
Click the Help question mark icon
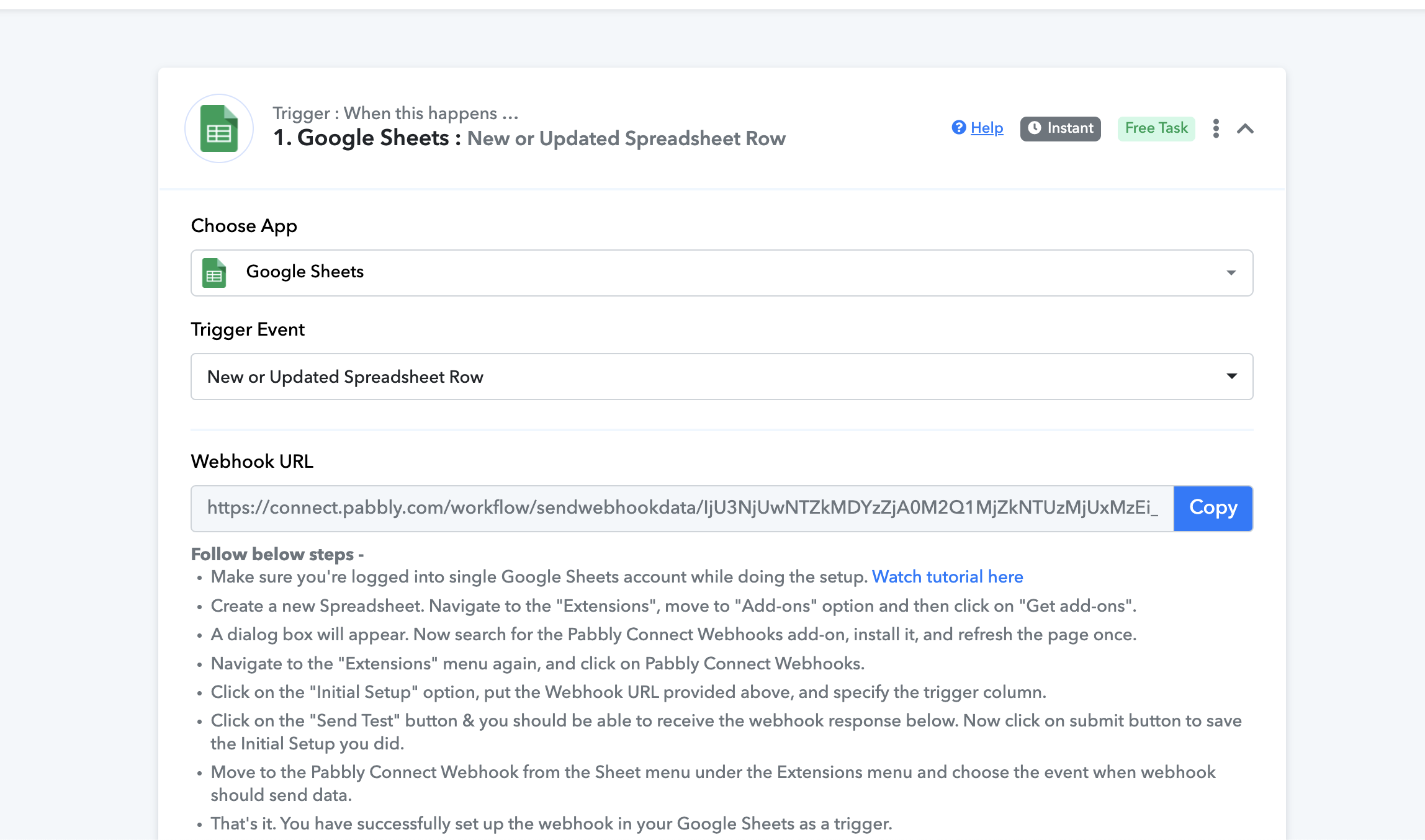(959, 128)
